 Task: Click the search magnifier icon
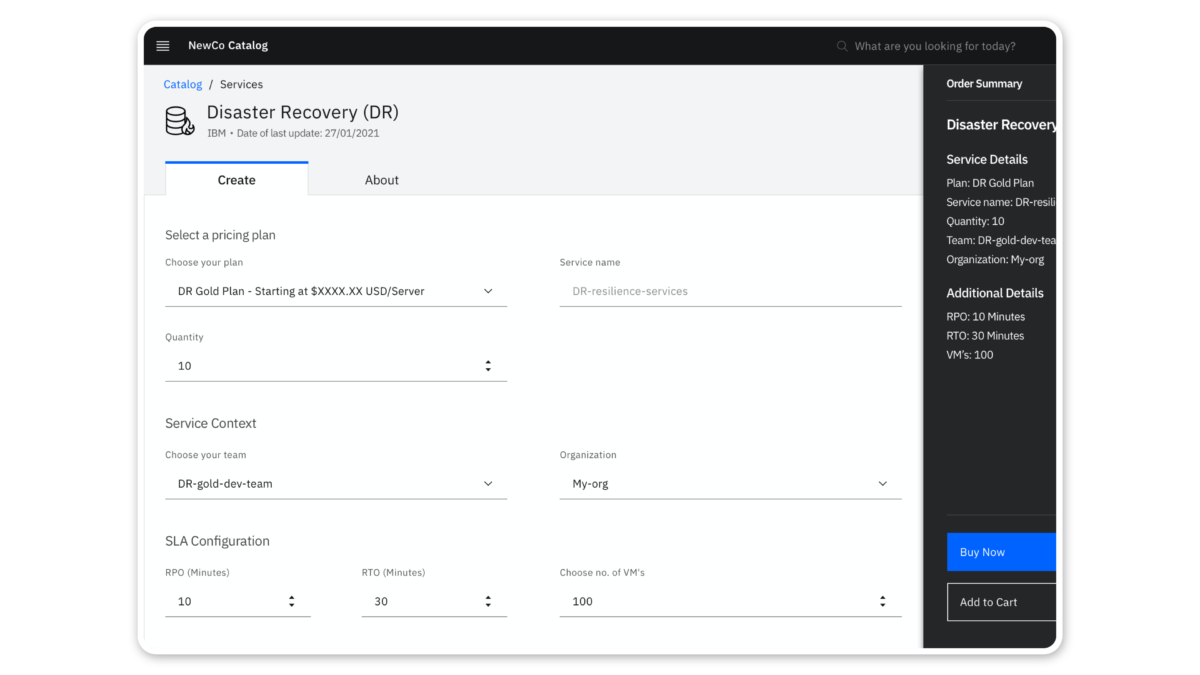[x=842, y=46]
